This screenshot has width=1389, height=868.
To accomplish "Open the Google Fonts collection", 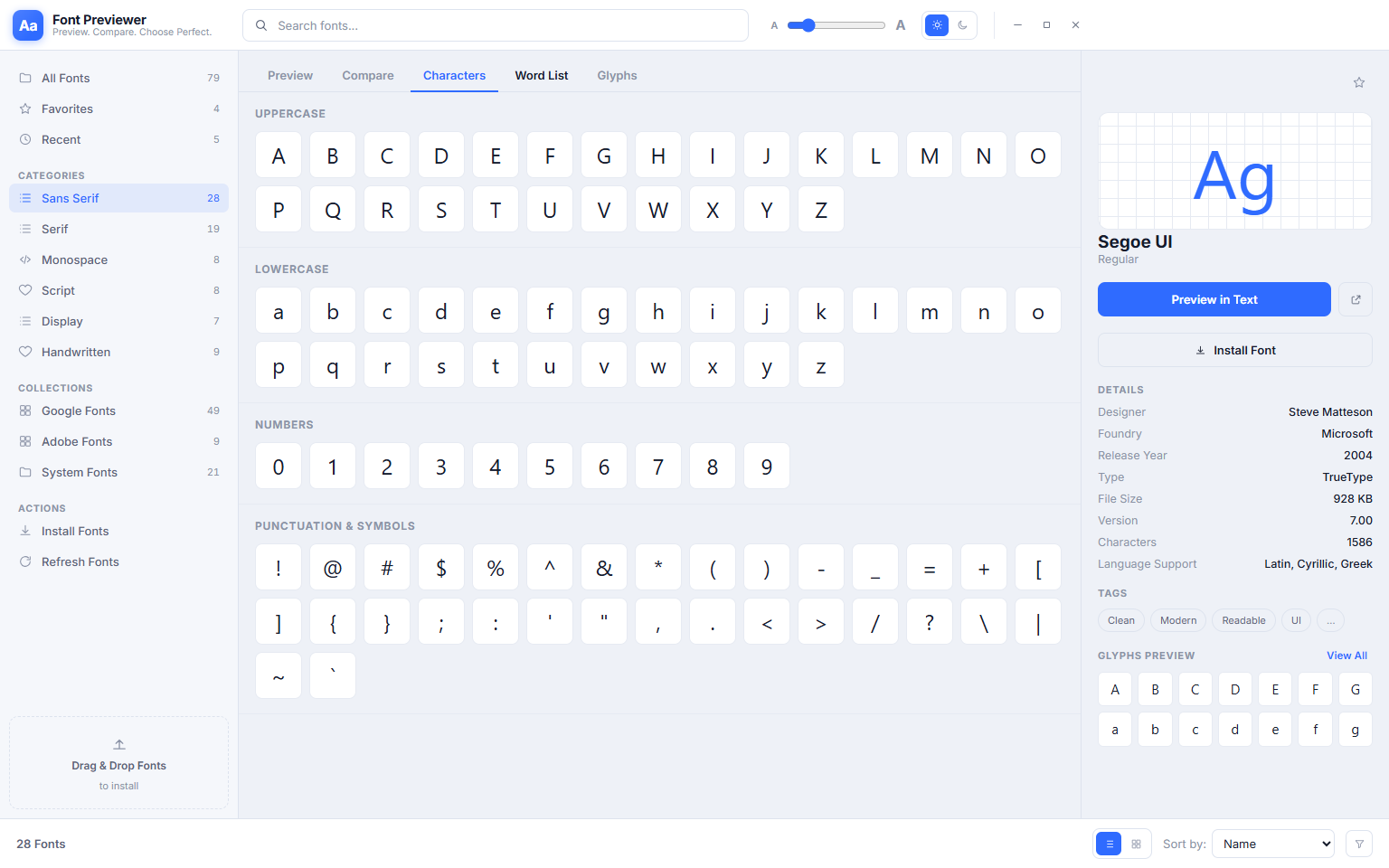I will point(118,410).
